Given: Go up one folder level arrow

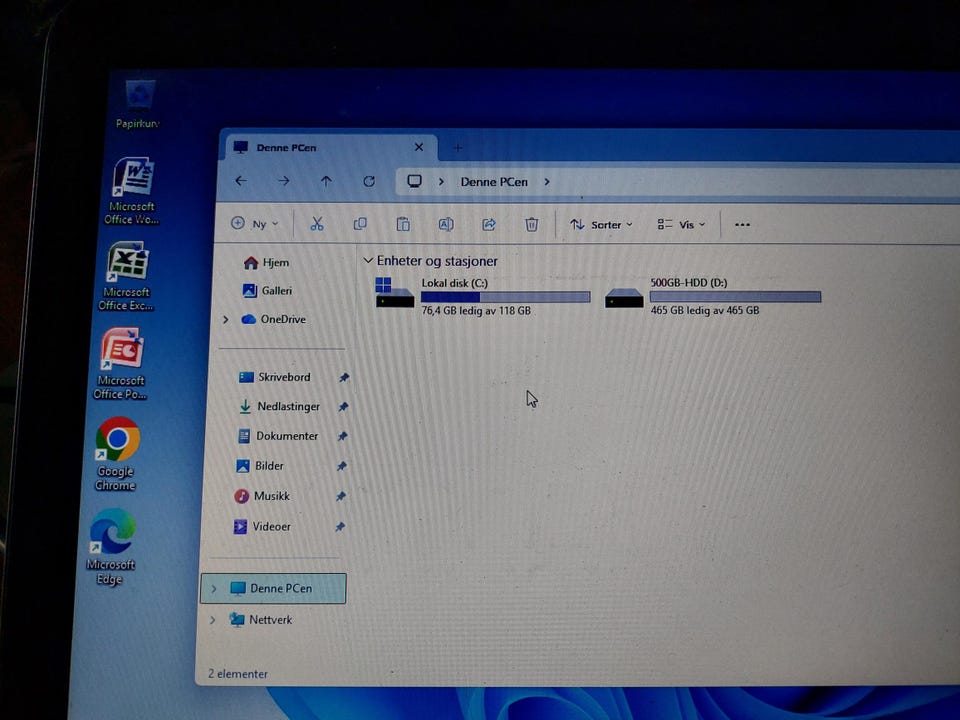Looking at the screenshot, I should point(326,181).
